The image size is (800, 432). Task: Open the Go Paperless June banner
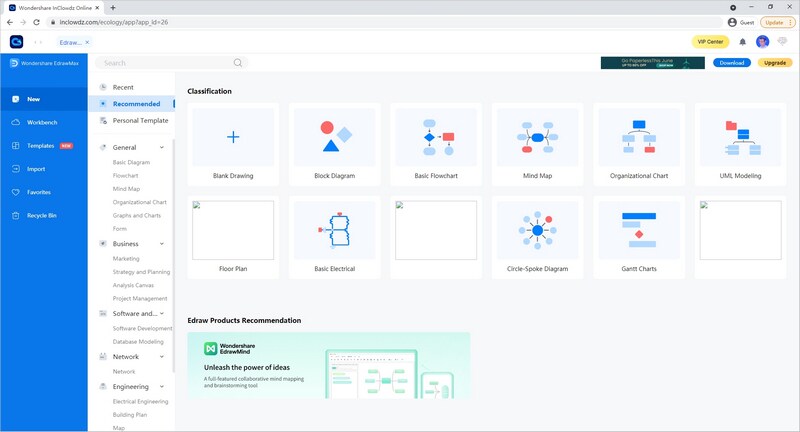pyautogui.click(x=653, y=63)
